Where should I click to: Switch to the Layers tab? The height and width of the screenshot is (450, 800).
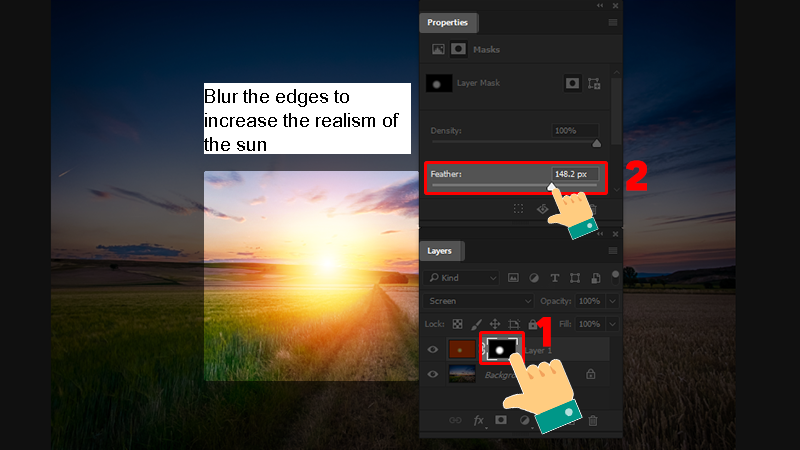(439, 251)
